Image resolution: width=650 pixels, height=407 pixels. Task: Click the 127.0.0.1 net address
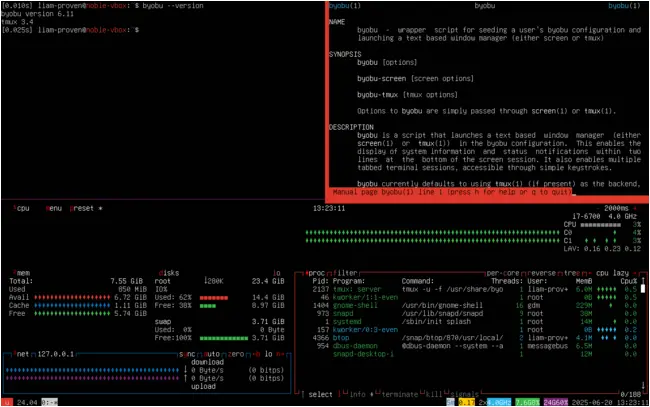[x=56, y=354]
